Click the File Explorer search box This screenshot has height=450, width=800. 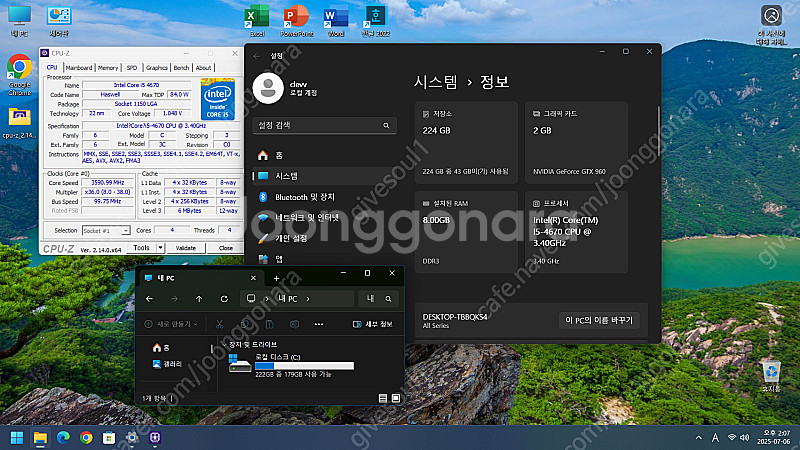coord(379,299)
